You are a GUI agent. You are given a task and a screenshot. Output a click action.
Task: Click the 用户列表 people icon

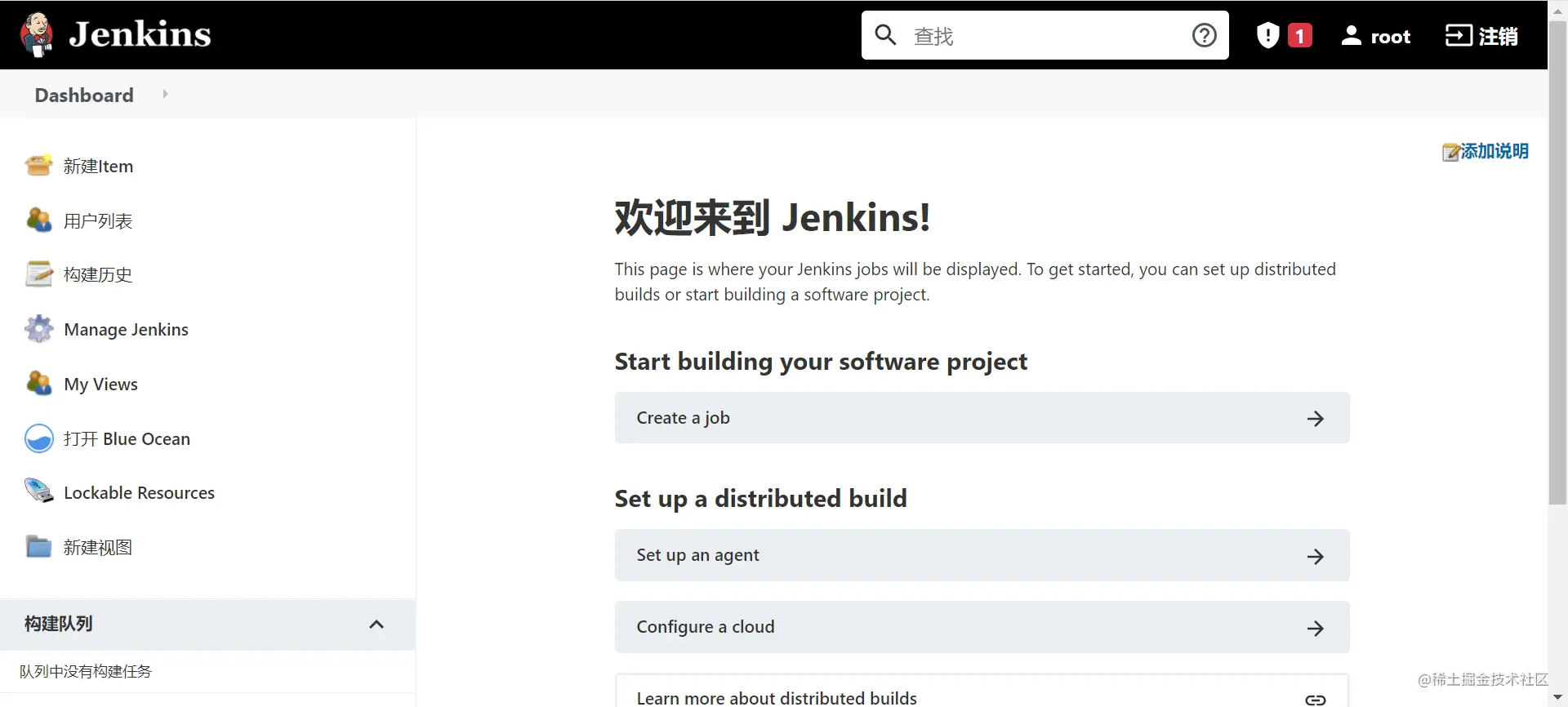click(x=39, y=220)
